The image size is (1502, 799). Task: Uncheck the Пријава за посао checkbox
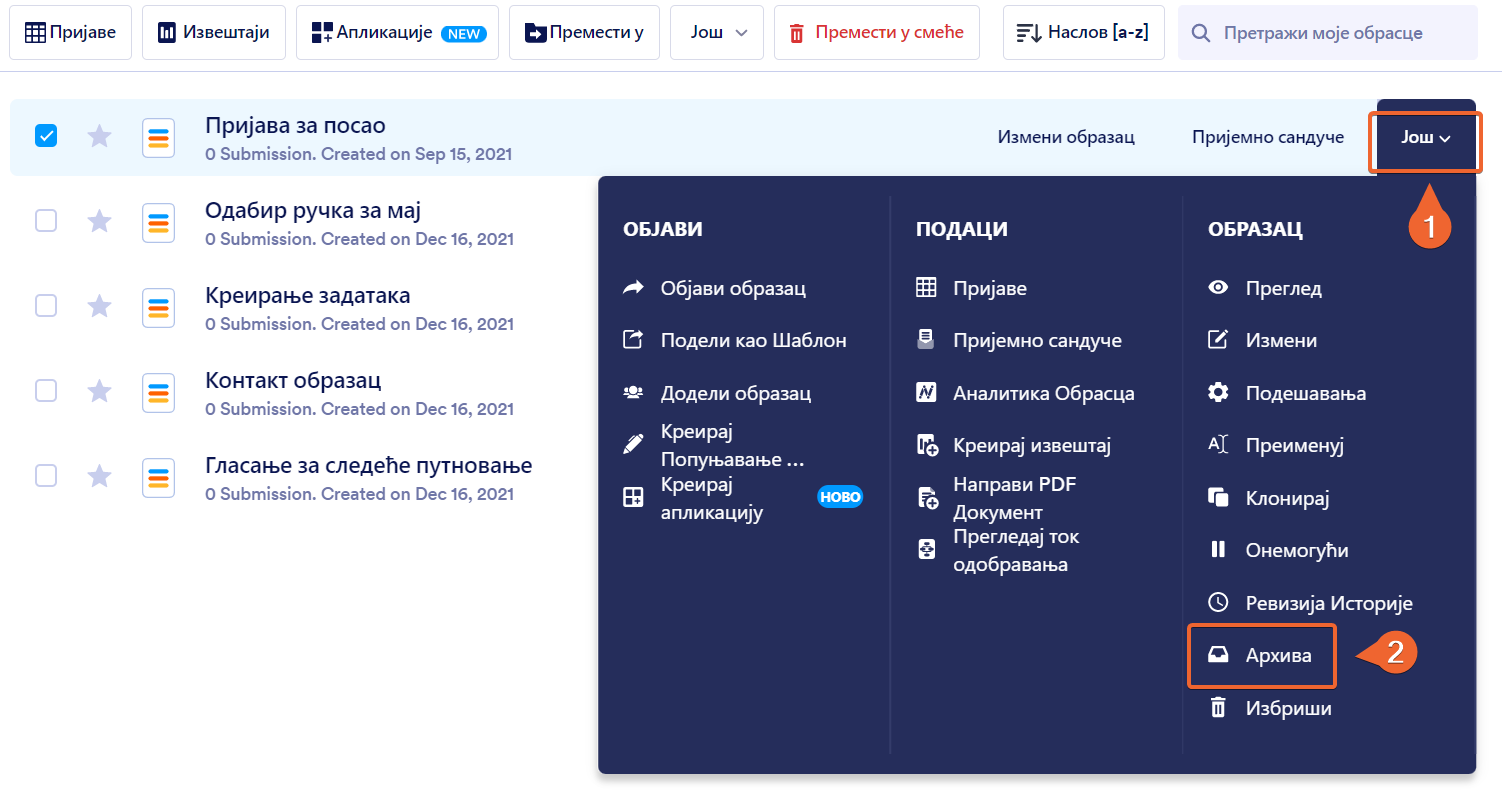click(x=46, y=135)
